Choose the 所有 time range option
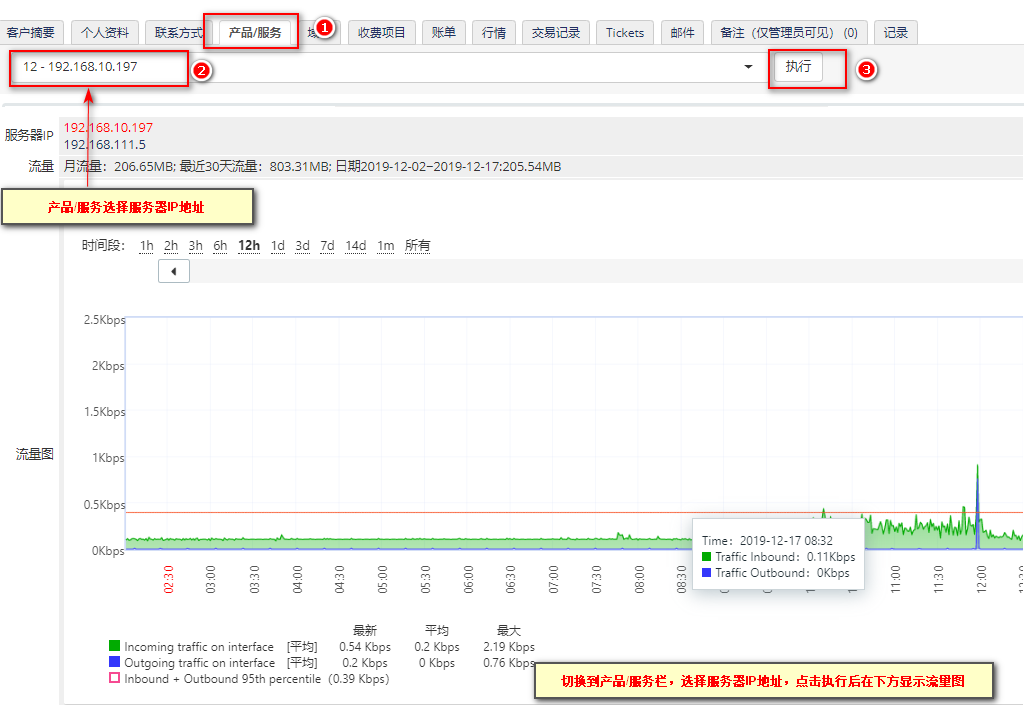 point(417,245)
